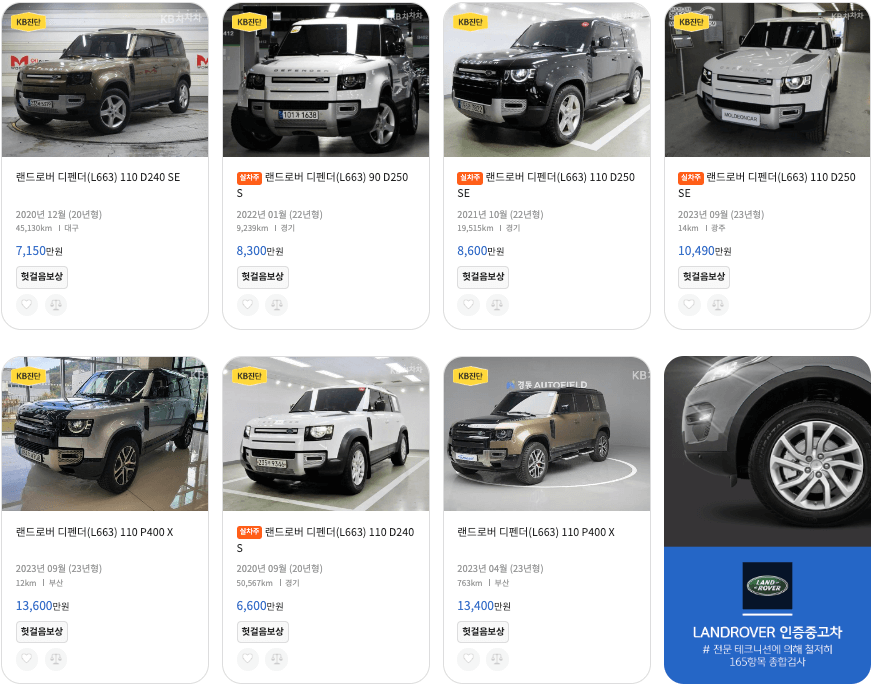Viewport: 873px width, 687px height.
Task: Click 헛걸음보상 button on the 7,150만원 card
Action: pos(42,277)
